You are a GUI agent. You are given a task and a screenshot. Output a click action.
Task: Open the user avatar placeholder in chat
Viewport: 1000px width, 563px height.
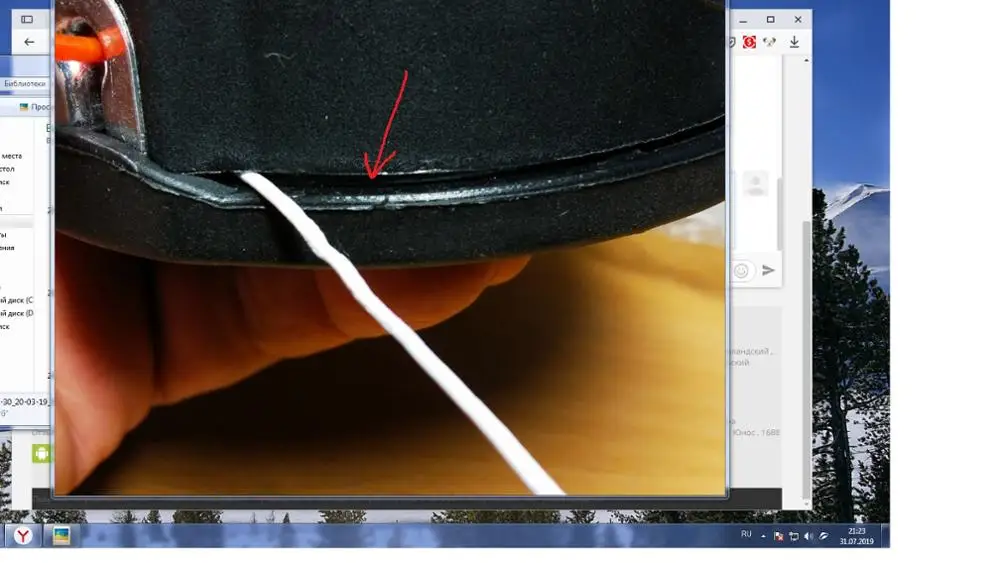point(756,184)
